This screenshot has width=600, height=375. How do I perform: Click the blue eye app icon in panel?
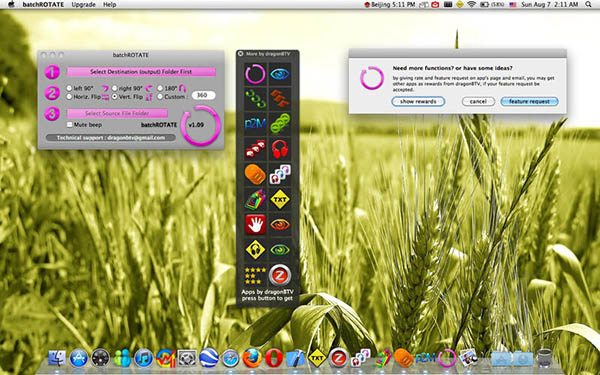click(x=280, y=74)
